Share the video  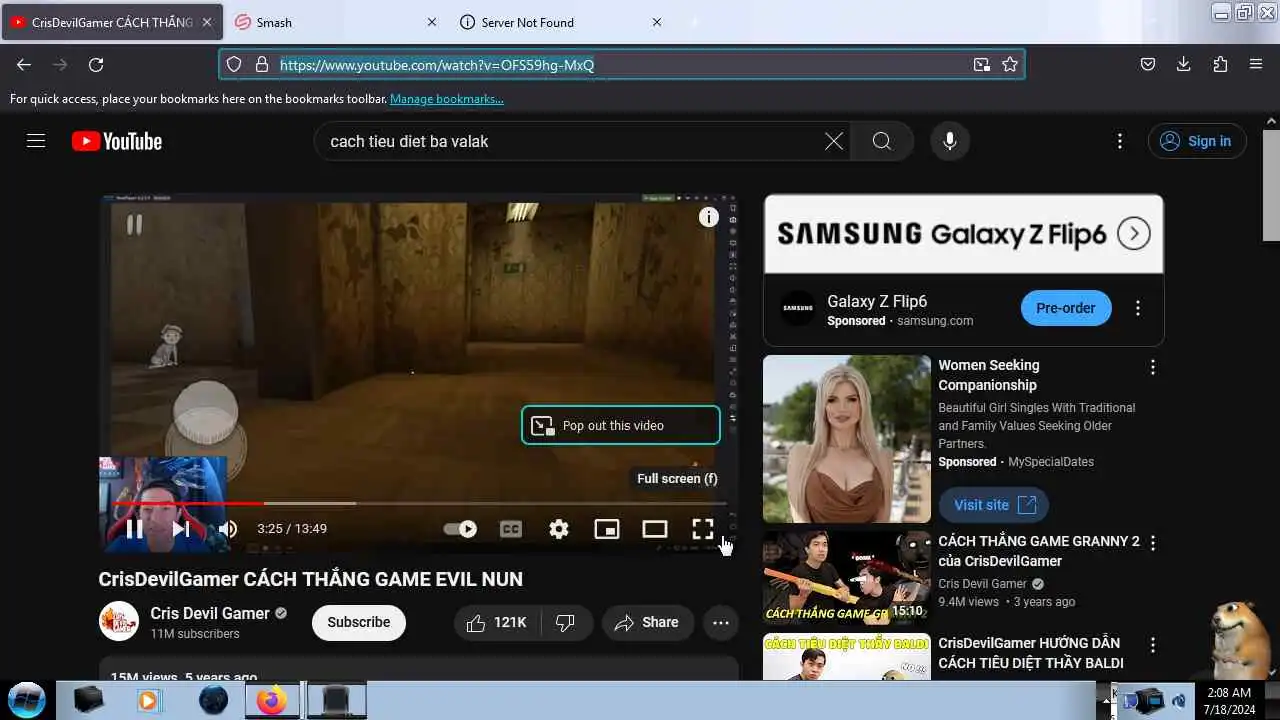point(647,622)
